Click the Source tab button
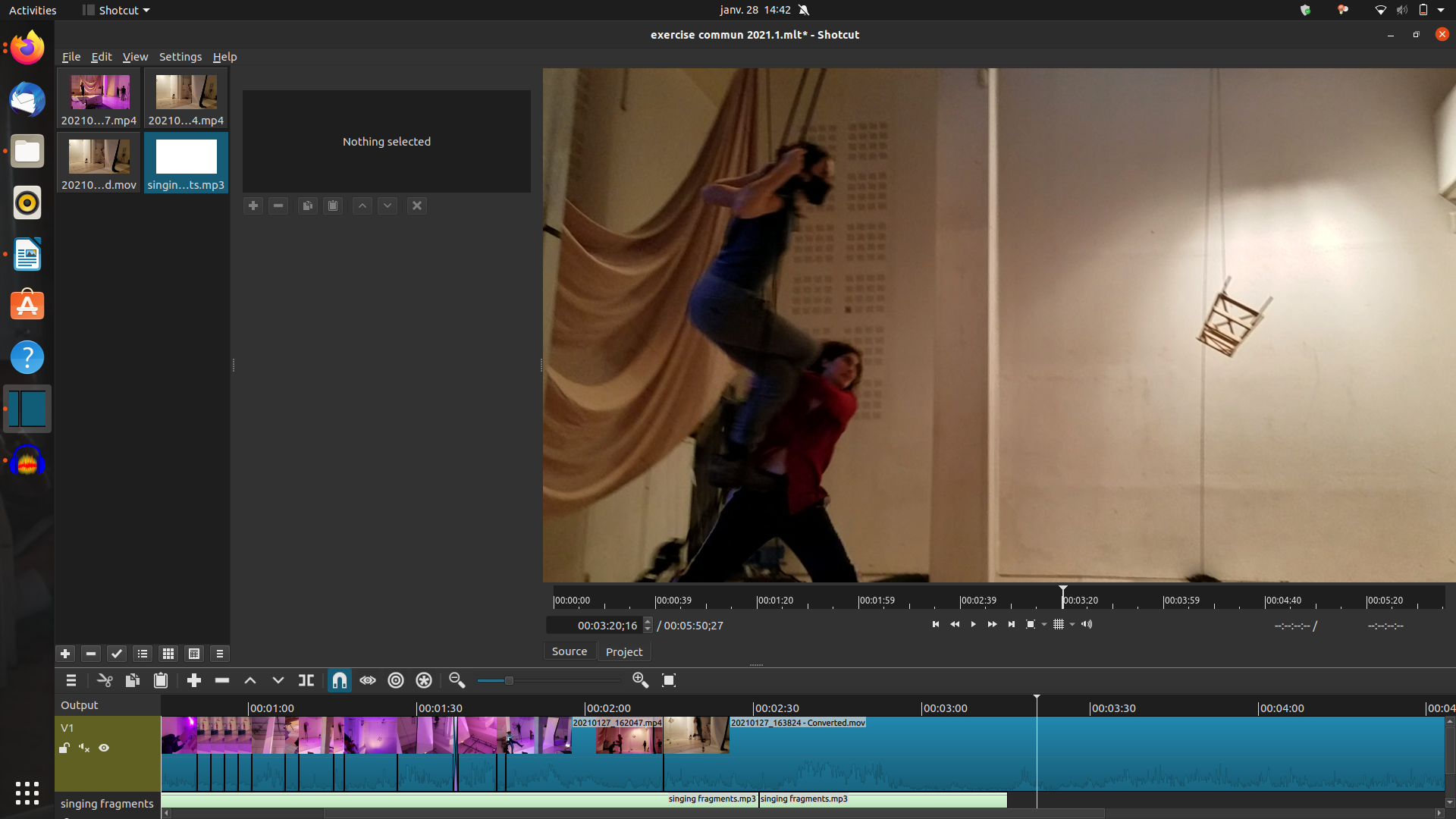The image size is (1456, 819). 569,651
